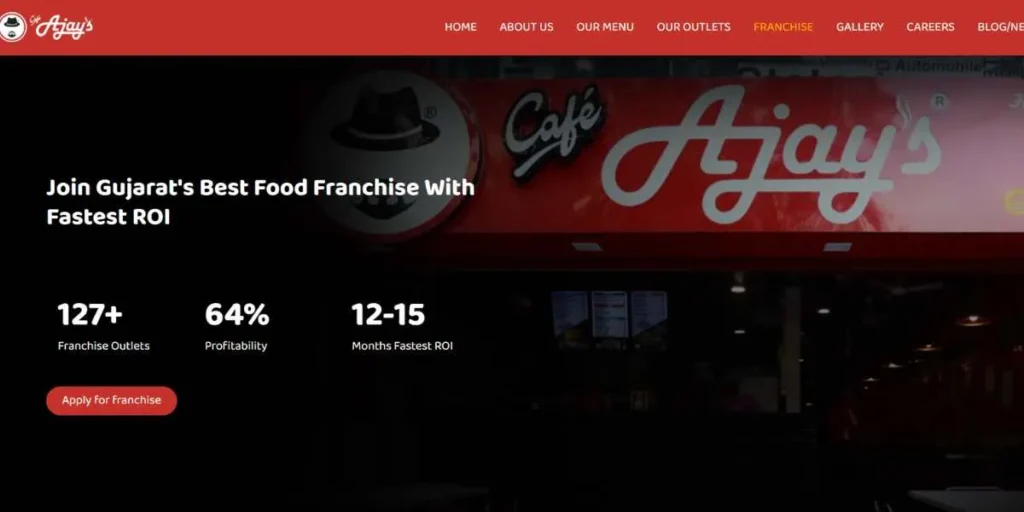1024x512 pixels.
Task: Click the Café Ajay's signboard lettering
Action: 722,153
